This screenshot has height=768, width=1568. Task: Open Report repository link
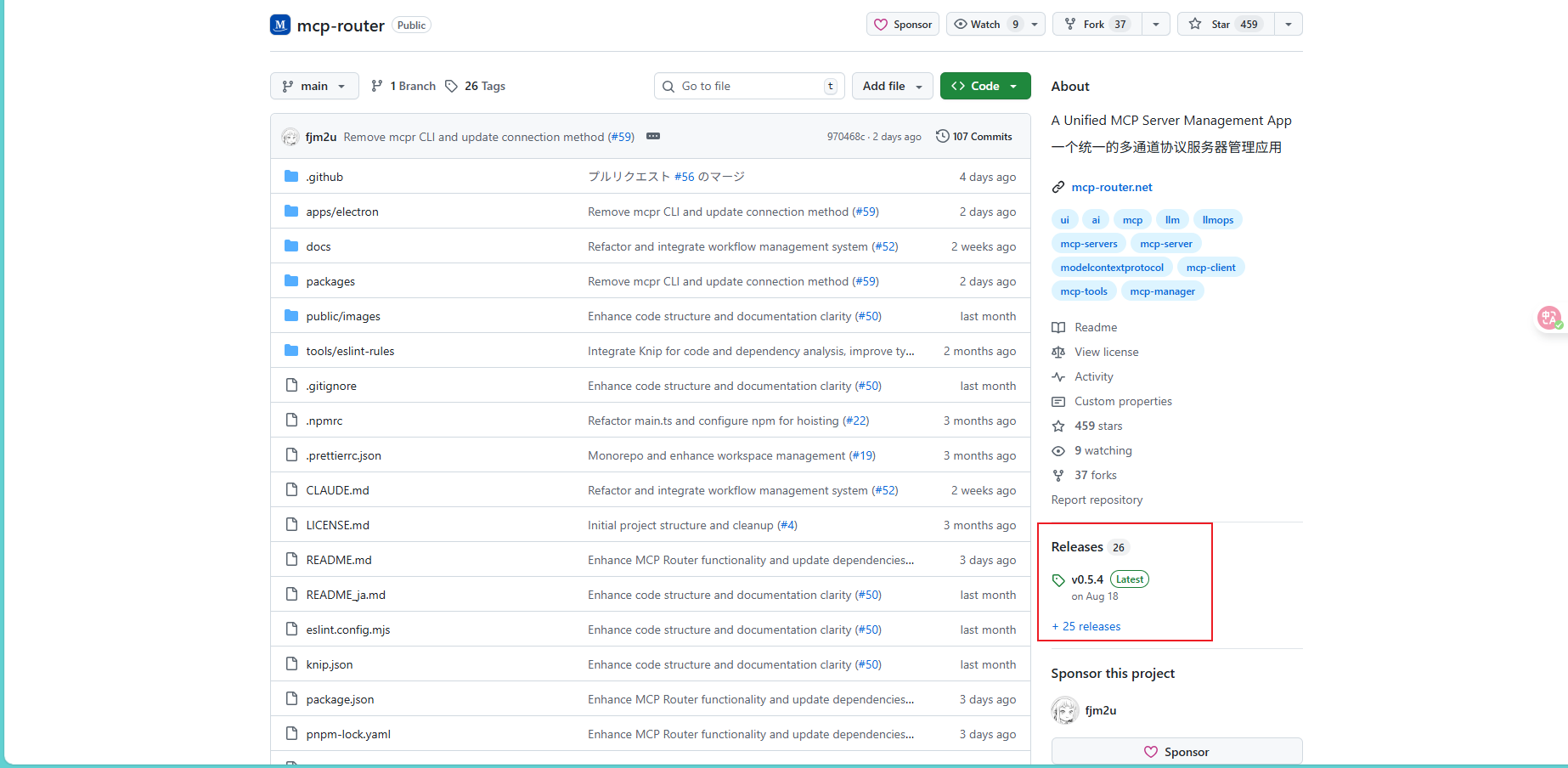[1097, 500]
